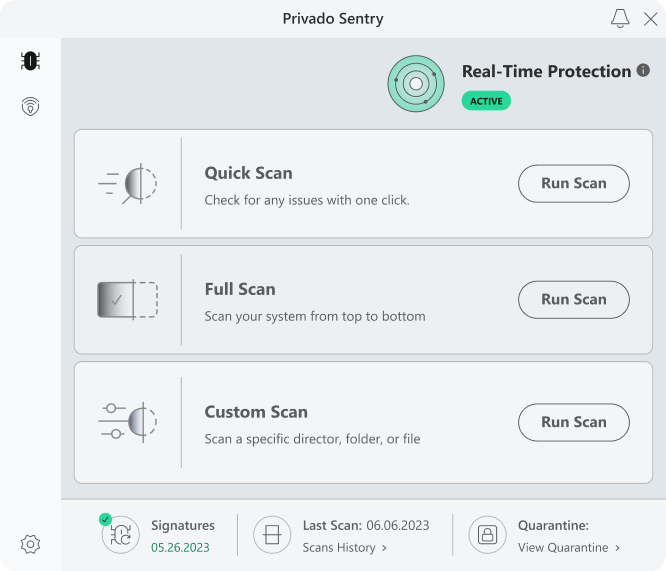Image resolution: width=666 pixels, height=571 pixels.
Task: Open the settings gear in sidebar
Action: (x=30, y=545)
